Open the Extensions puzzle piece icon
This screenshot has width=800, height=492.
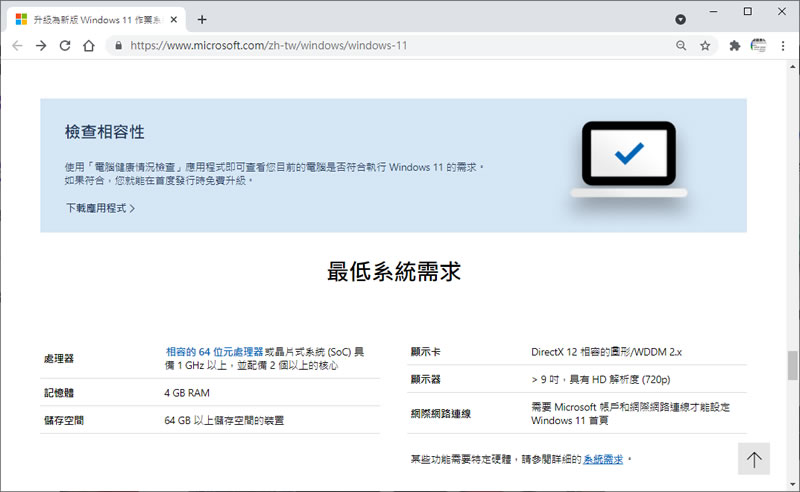[x=735, y=46]
